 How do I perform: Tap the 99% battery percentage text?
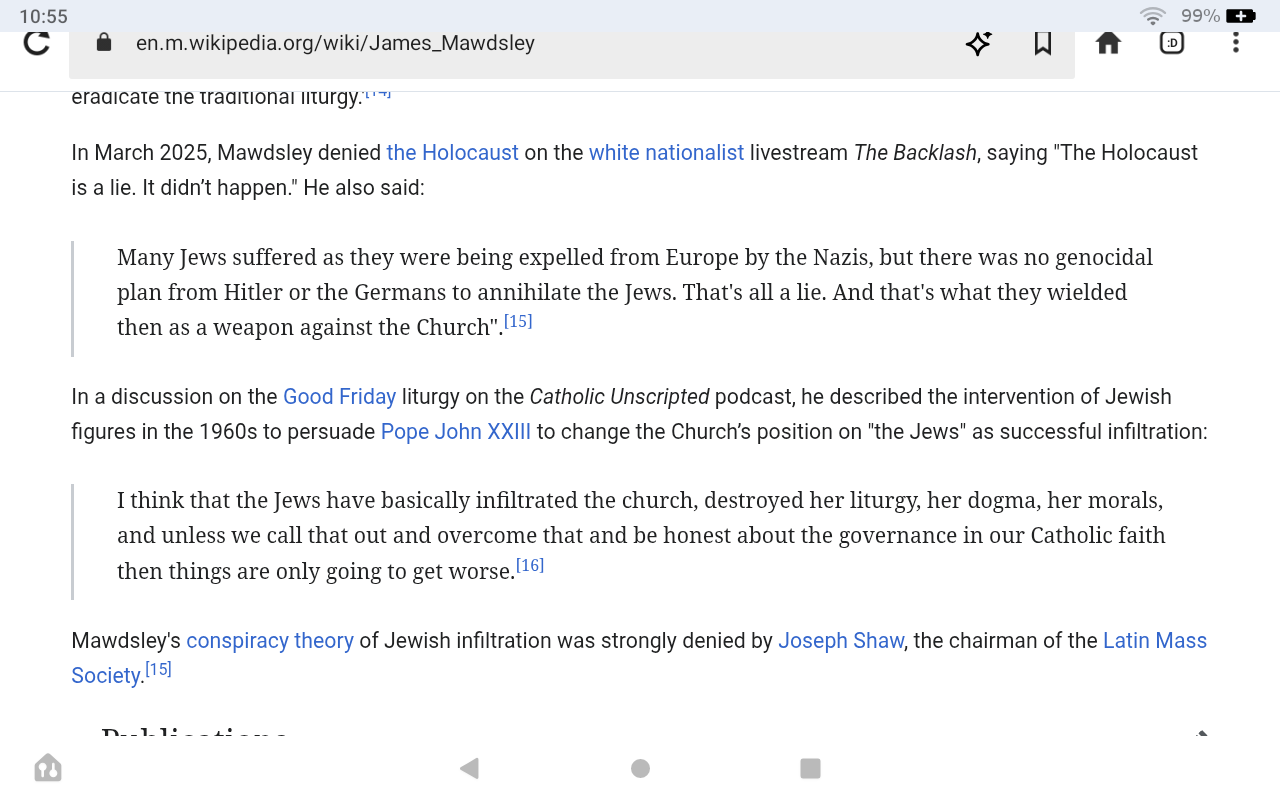[1200, 16]
